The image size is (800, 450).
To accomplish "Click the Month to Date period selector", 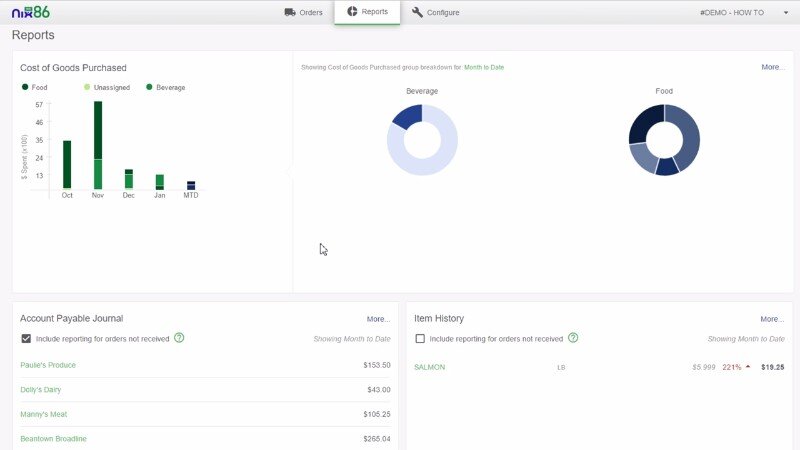I will coord(484,67).
